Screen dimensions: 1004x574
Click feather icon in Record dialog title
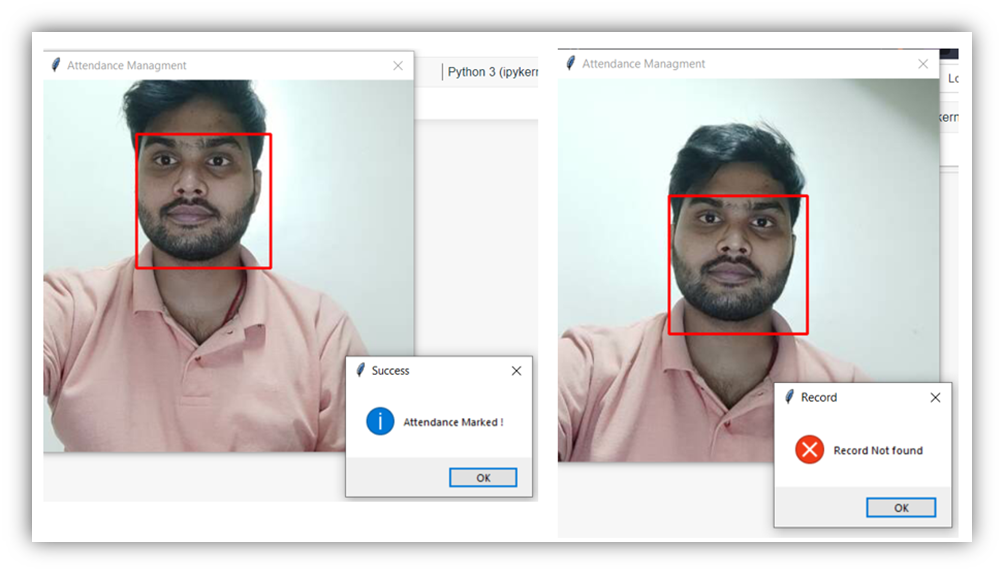coord(789,397)
